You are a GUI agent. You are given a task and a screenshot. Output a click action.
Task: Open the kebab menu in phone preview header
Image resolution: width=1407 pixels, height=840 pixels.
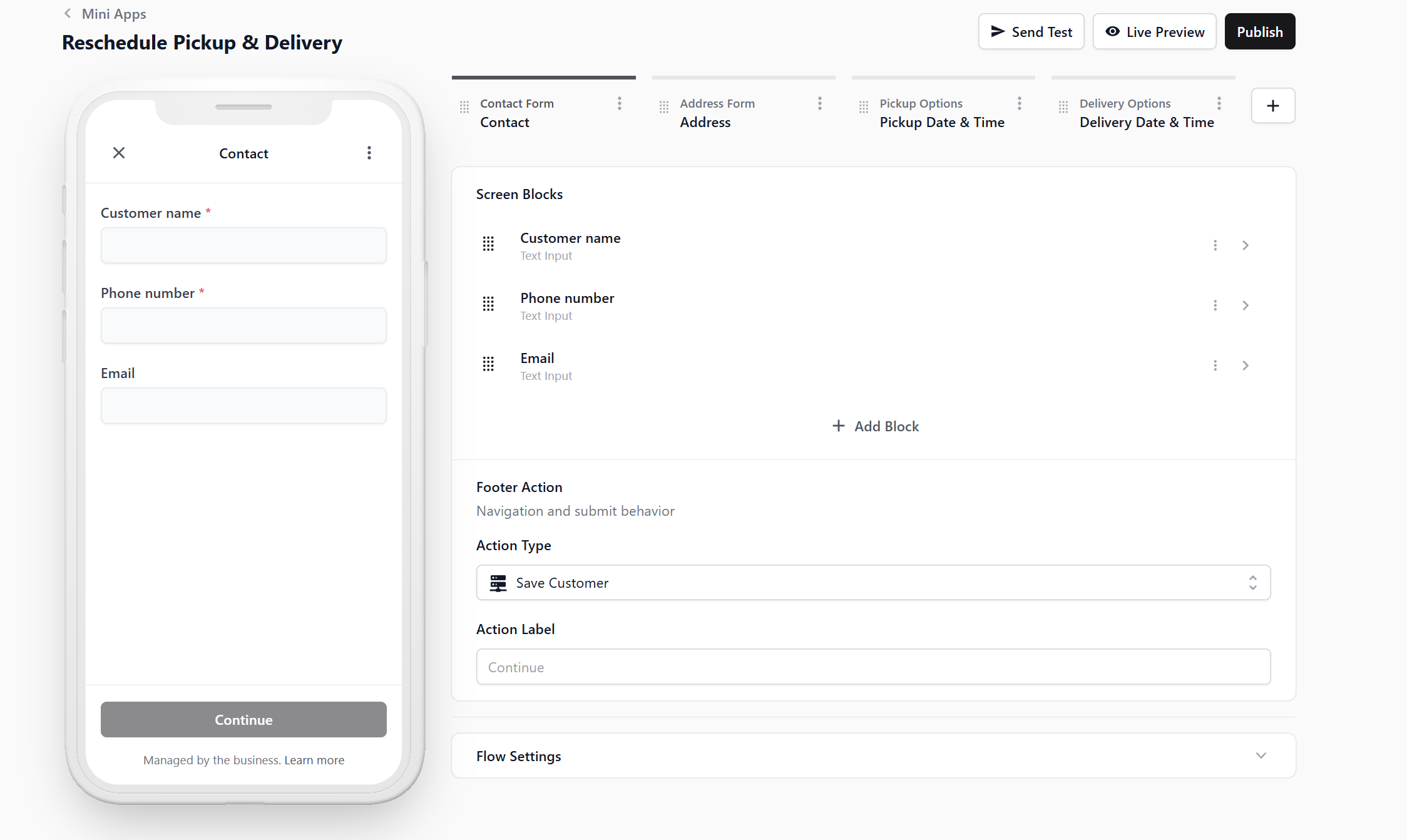(x=369, y=153)
